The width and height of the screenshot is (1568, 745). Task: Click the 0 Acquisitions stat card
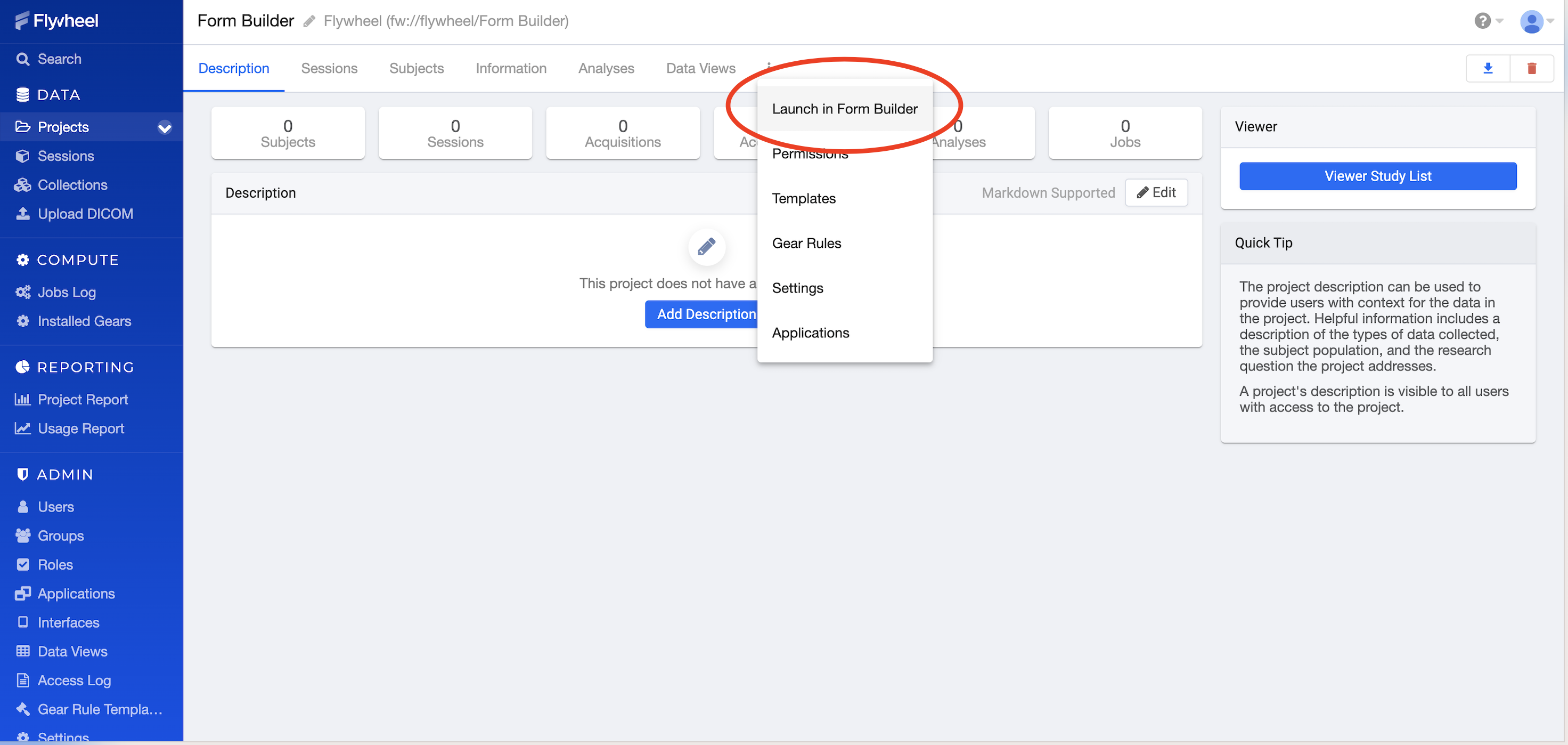623,133
